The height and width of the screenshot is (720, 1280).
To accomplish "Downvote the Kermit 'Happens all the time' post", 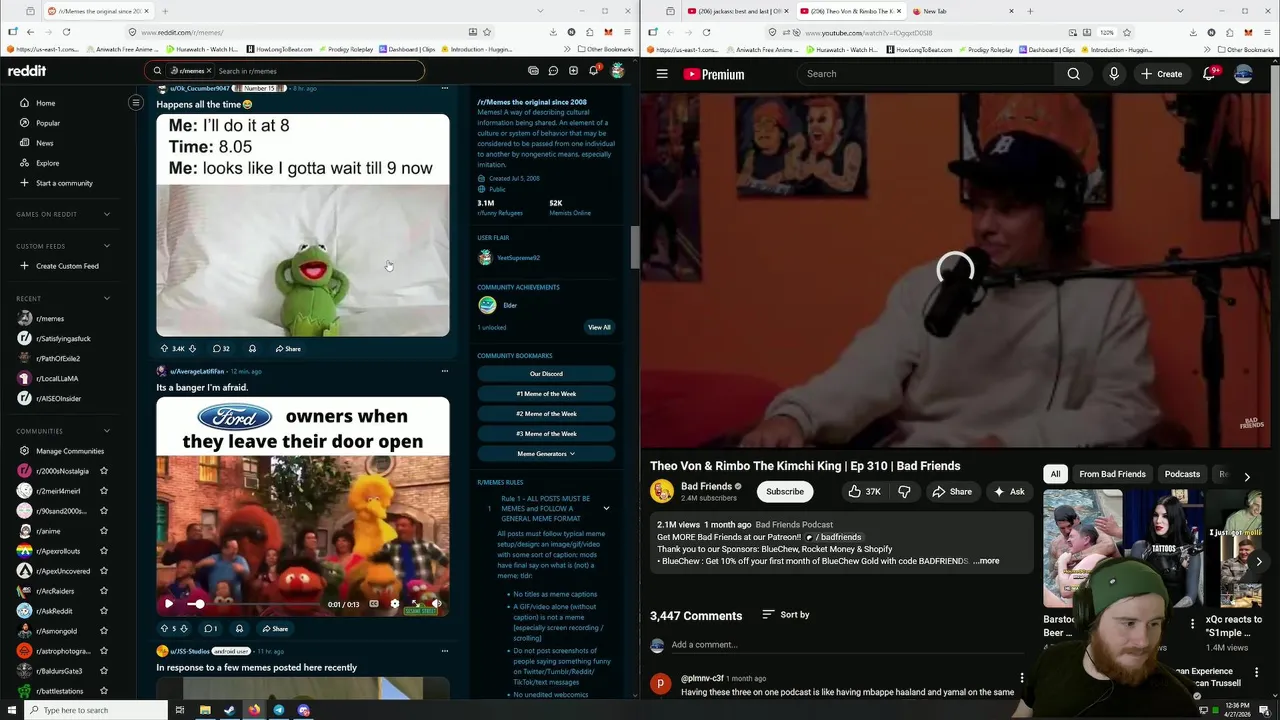I will (192, 349).
